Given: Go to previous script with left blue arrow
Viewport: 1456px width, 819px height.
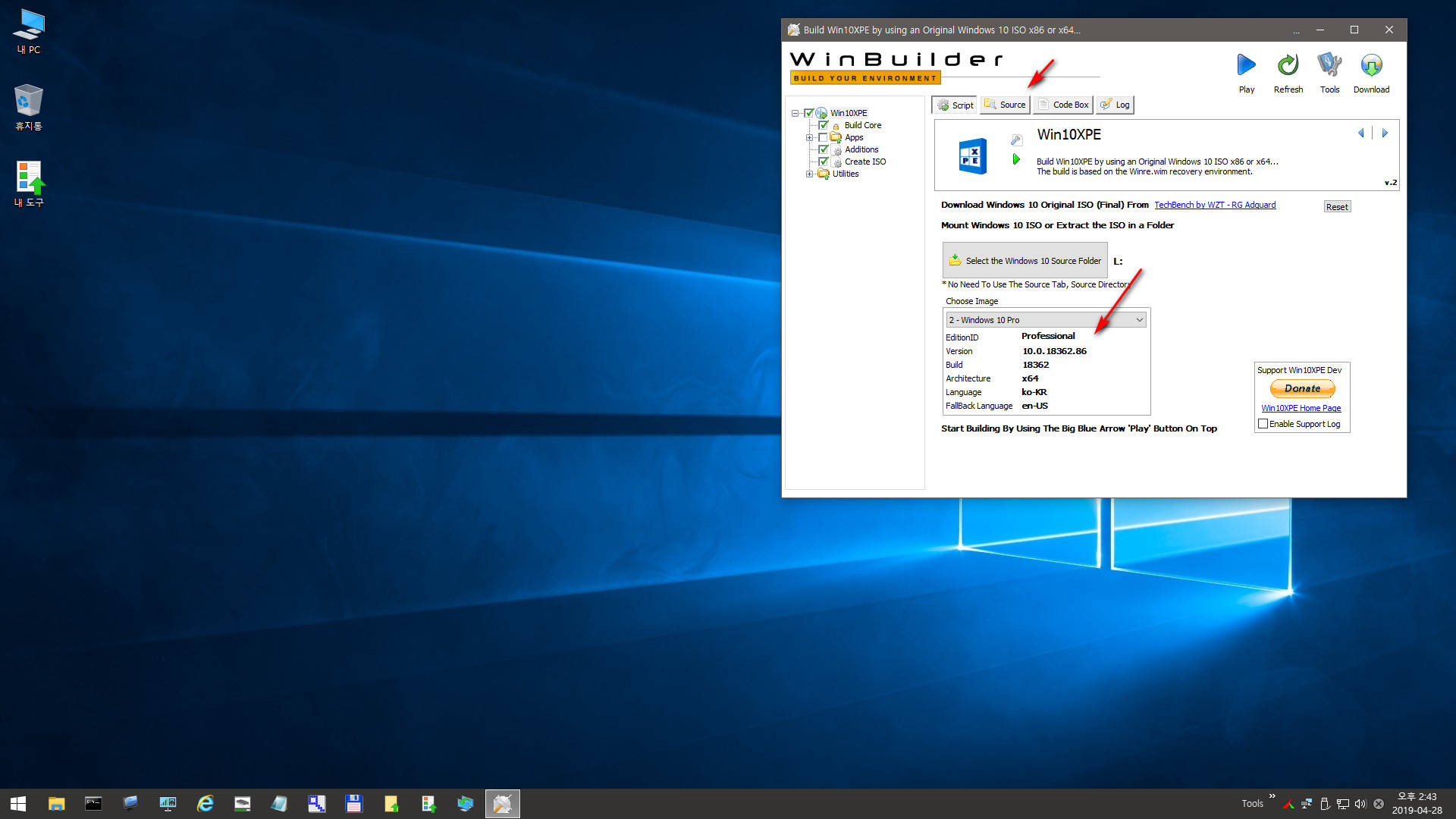Looking at the screenshot, I should [x=1361, y=133].
